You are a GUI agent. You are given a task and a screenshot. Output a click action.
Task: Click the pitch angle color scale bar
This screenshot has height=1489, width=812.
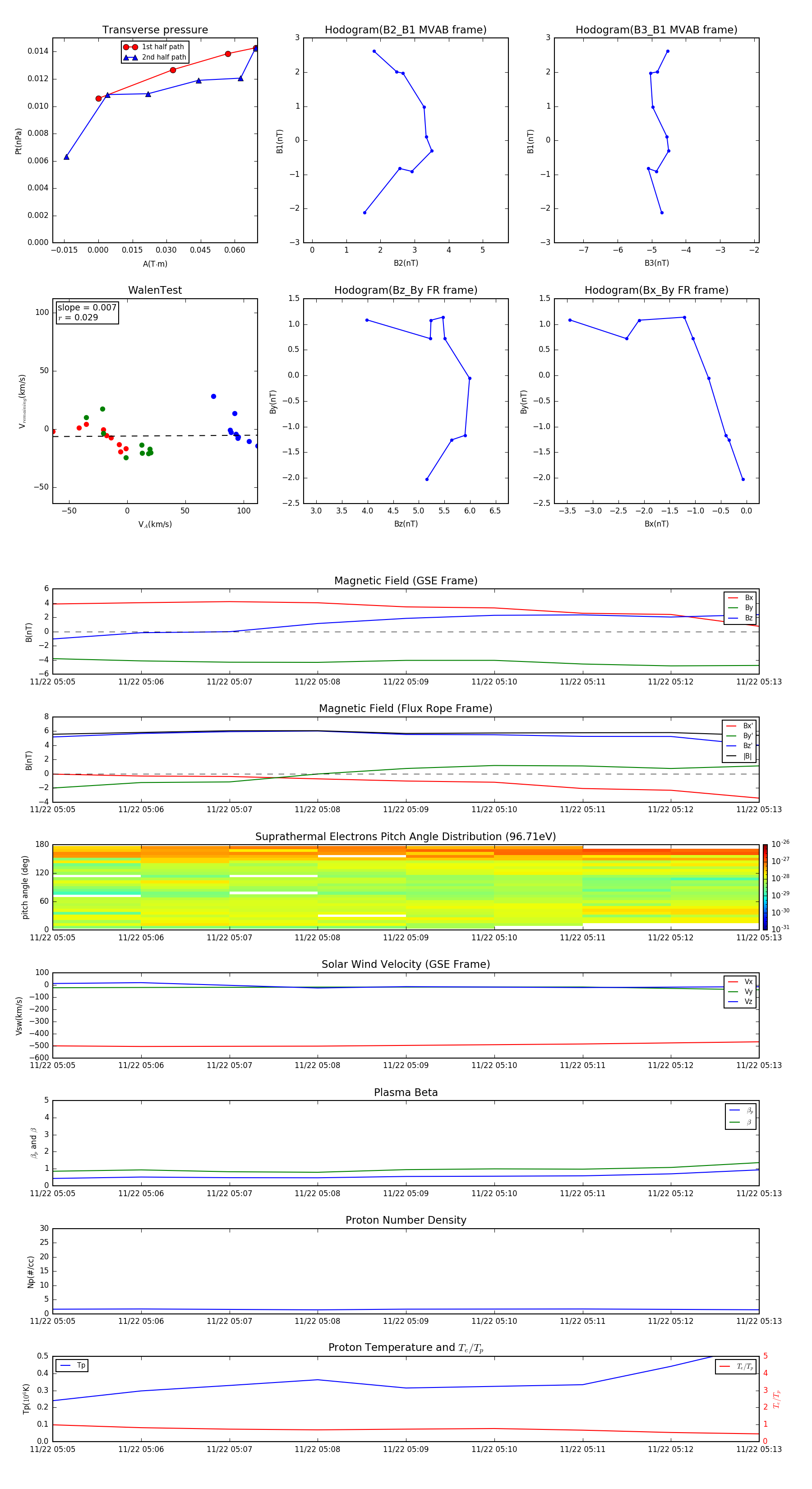(x=765, y=887)
